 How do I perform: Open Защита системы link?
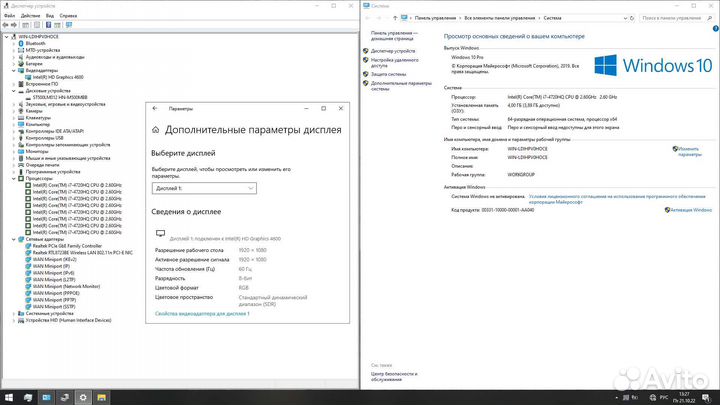click(x=388, y=74)
